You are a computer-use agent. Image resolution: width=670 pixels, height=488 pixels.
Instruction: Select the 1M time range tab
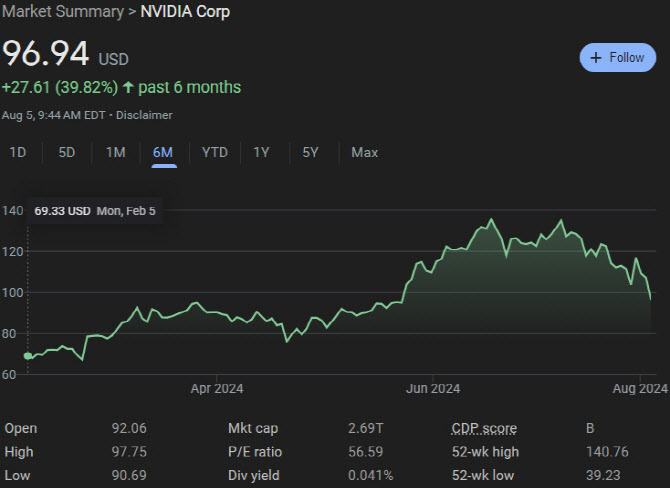(116, 153)
